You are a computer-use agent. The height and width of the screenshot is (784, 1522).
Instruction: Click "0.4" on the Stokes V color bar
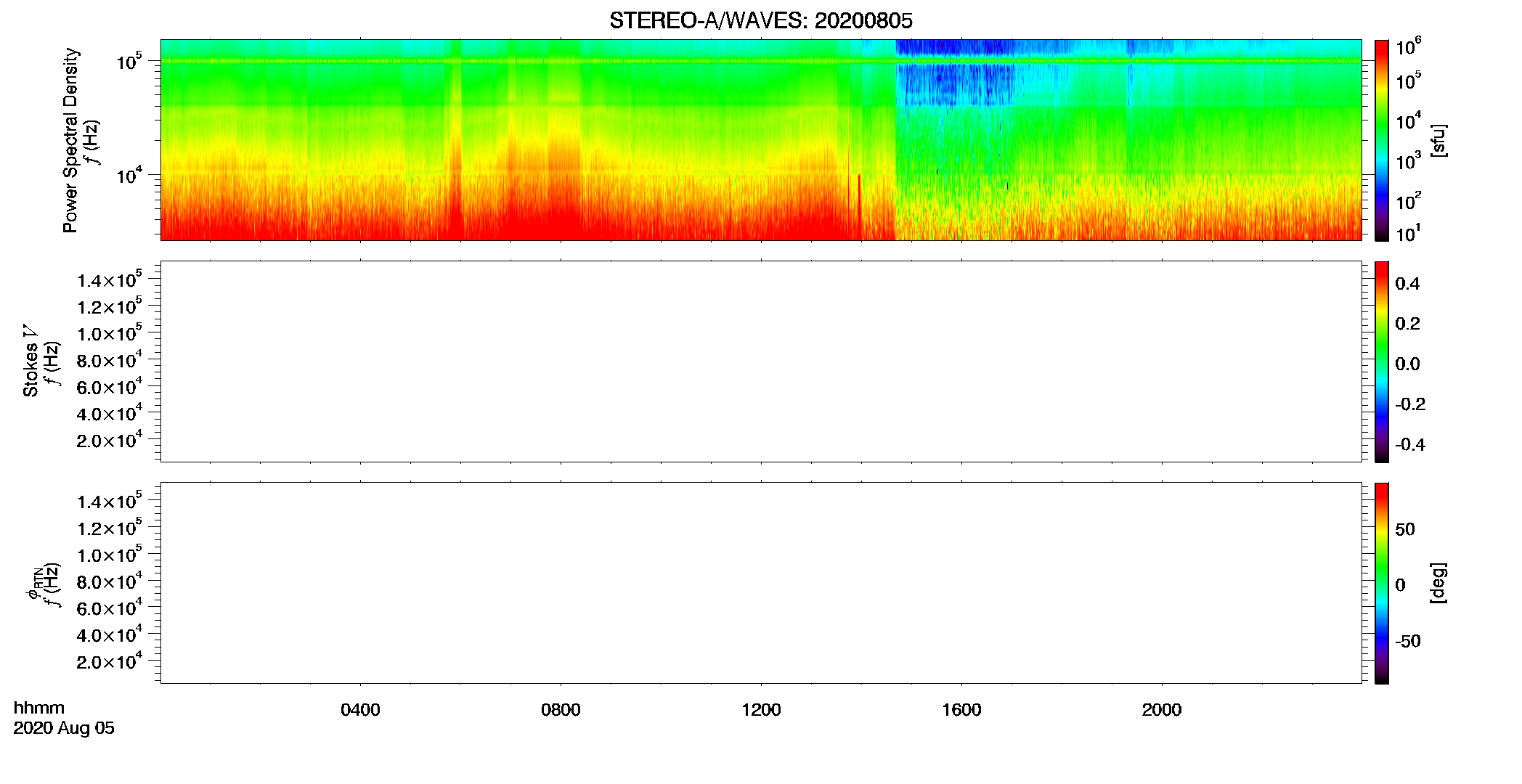(1407, 284)
